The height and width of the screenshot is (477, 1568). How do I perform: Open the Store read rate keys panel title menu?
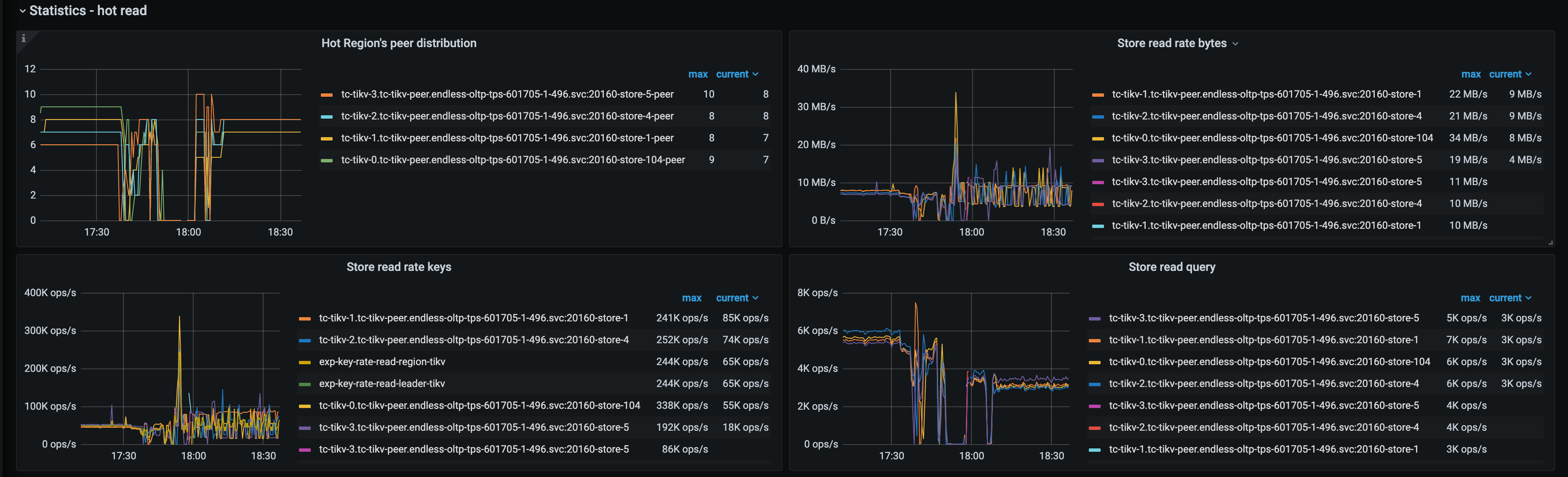point(399,267)
